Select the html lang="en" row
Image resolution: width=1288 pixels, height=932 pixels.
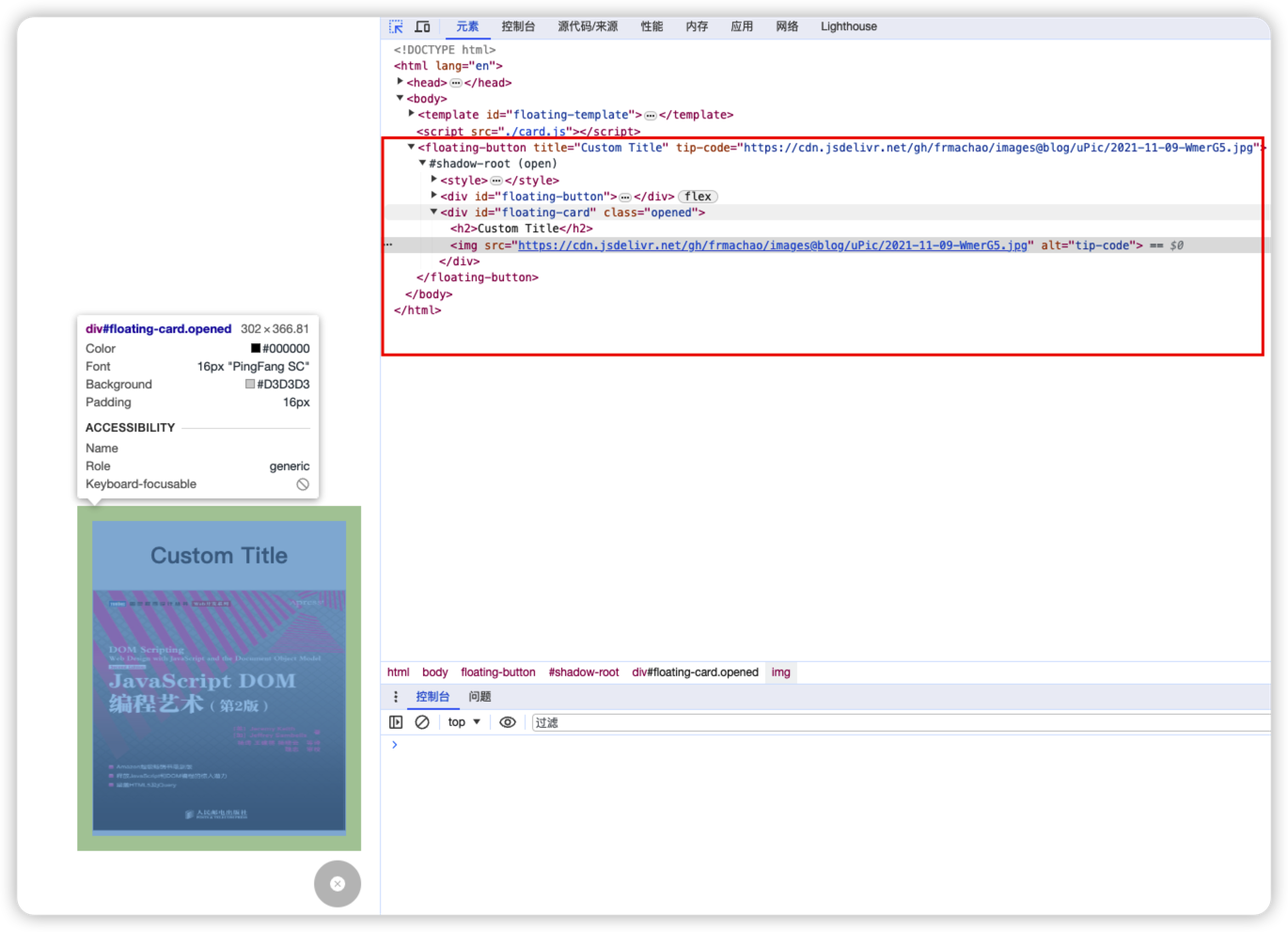[x=448, y=66]
